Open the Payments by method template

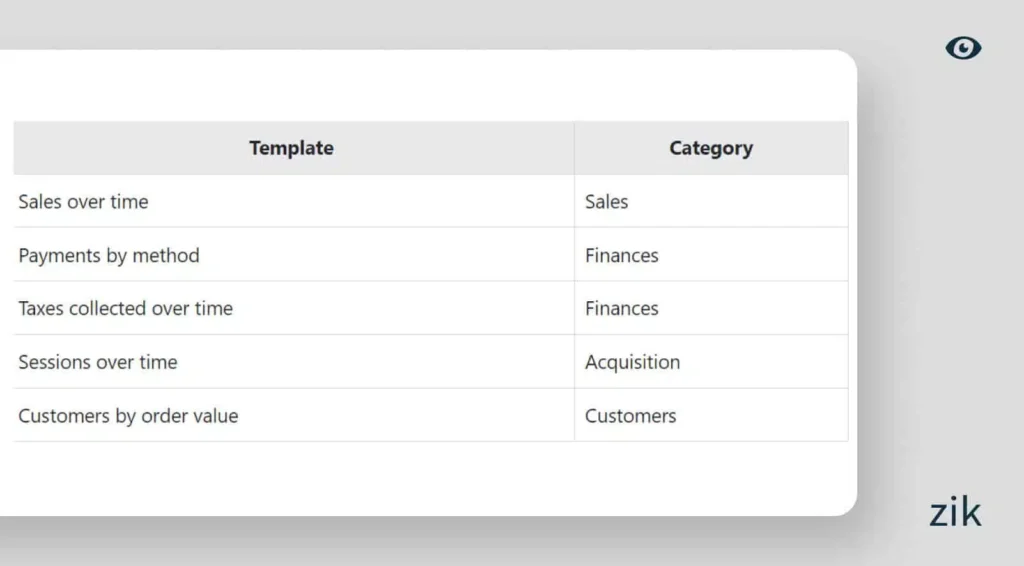[109, 256]
